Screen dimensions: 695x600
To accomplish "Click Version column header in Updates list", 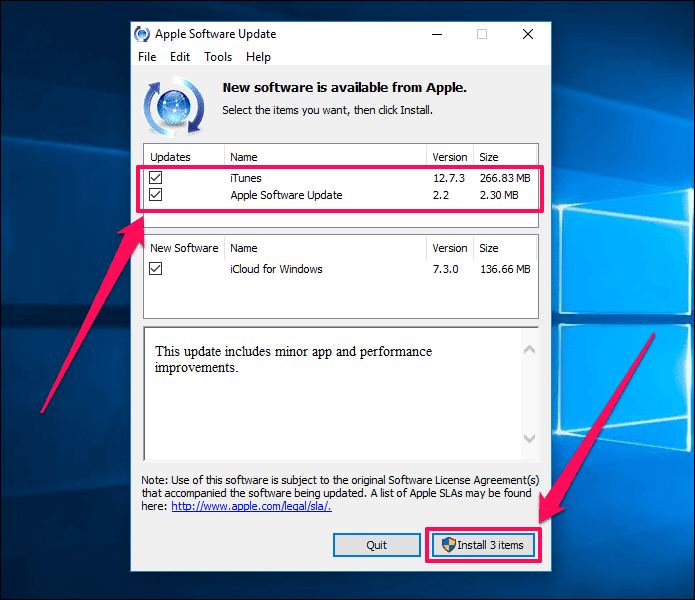I will [x=450, y=157].
